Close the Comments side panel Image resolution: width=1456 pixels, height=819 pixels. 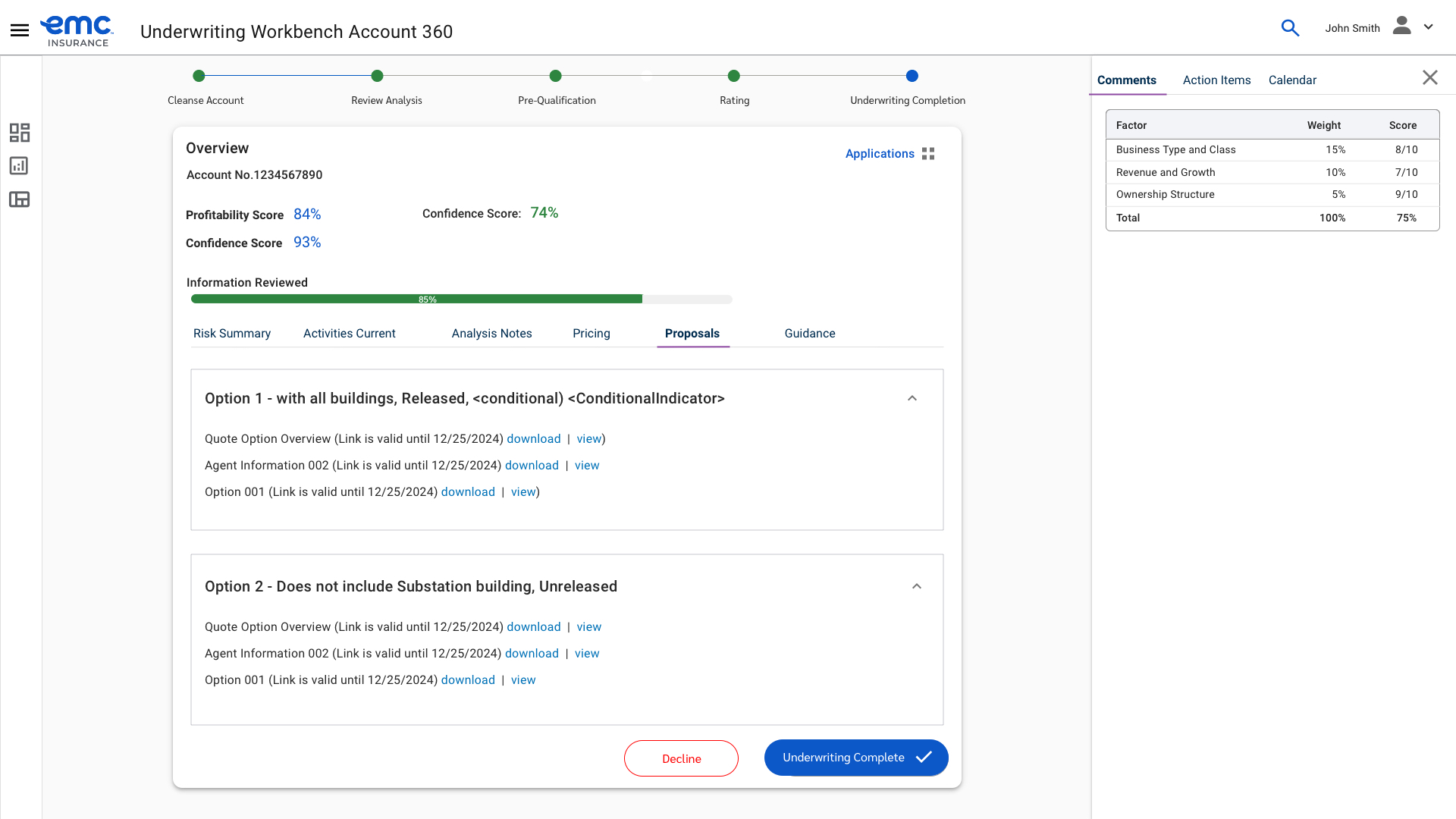(x=1429, y=77)
